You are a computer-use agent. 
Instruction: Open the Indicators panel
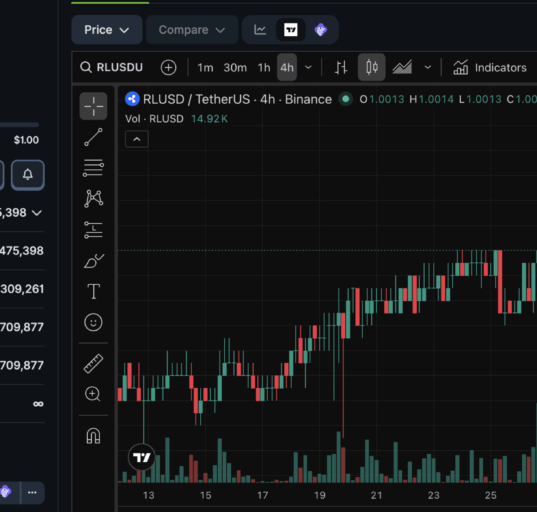[x=490, y=67]
